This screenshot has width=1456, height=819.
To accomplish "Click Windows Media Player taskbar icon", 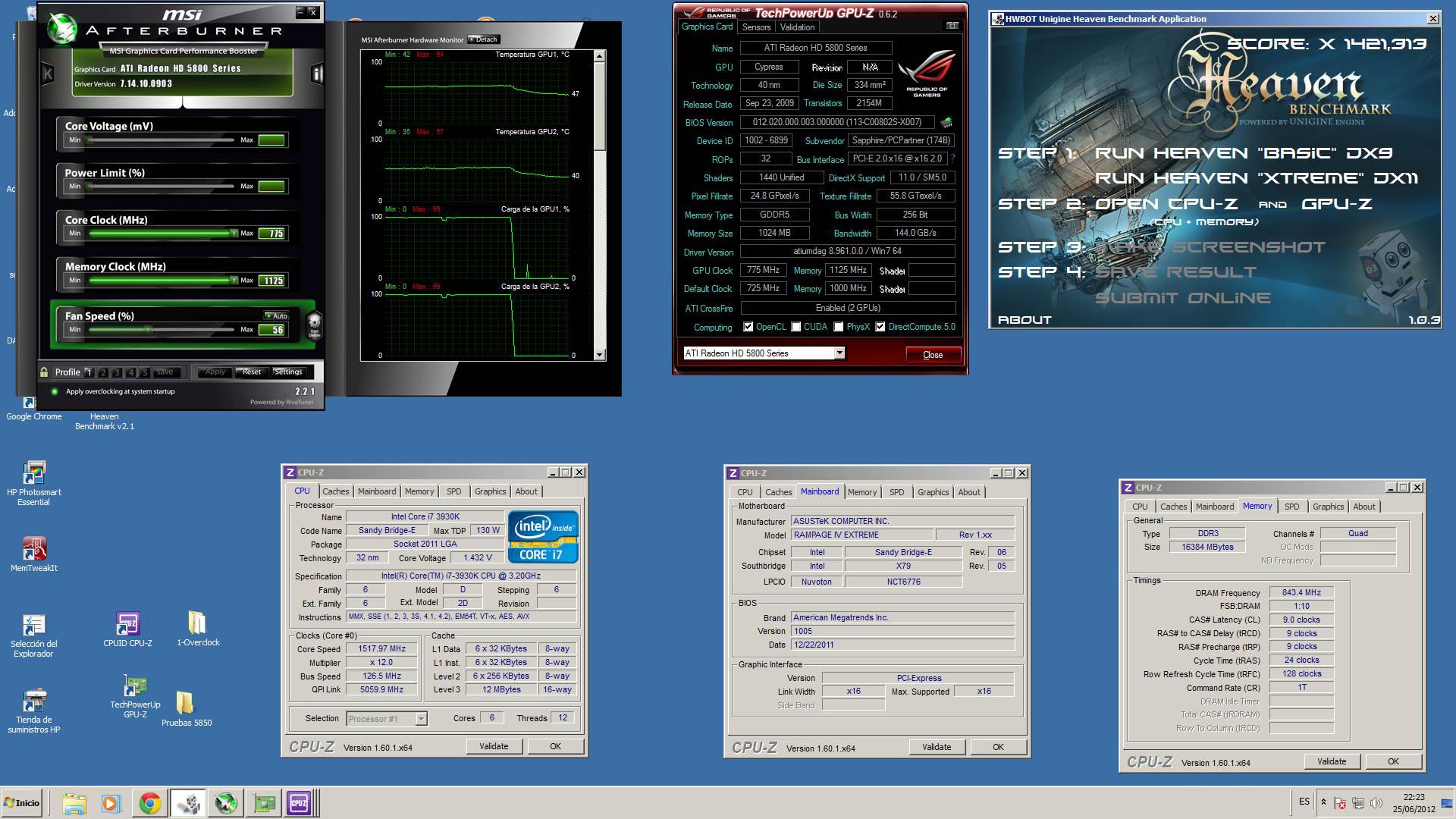I will coord(111,803).
